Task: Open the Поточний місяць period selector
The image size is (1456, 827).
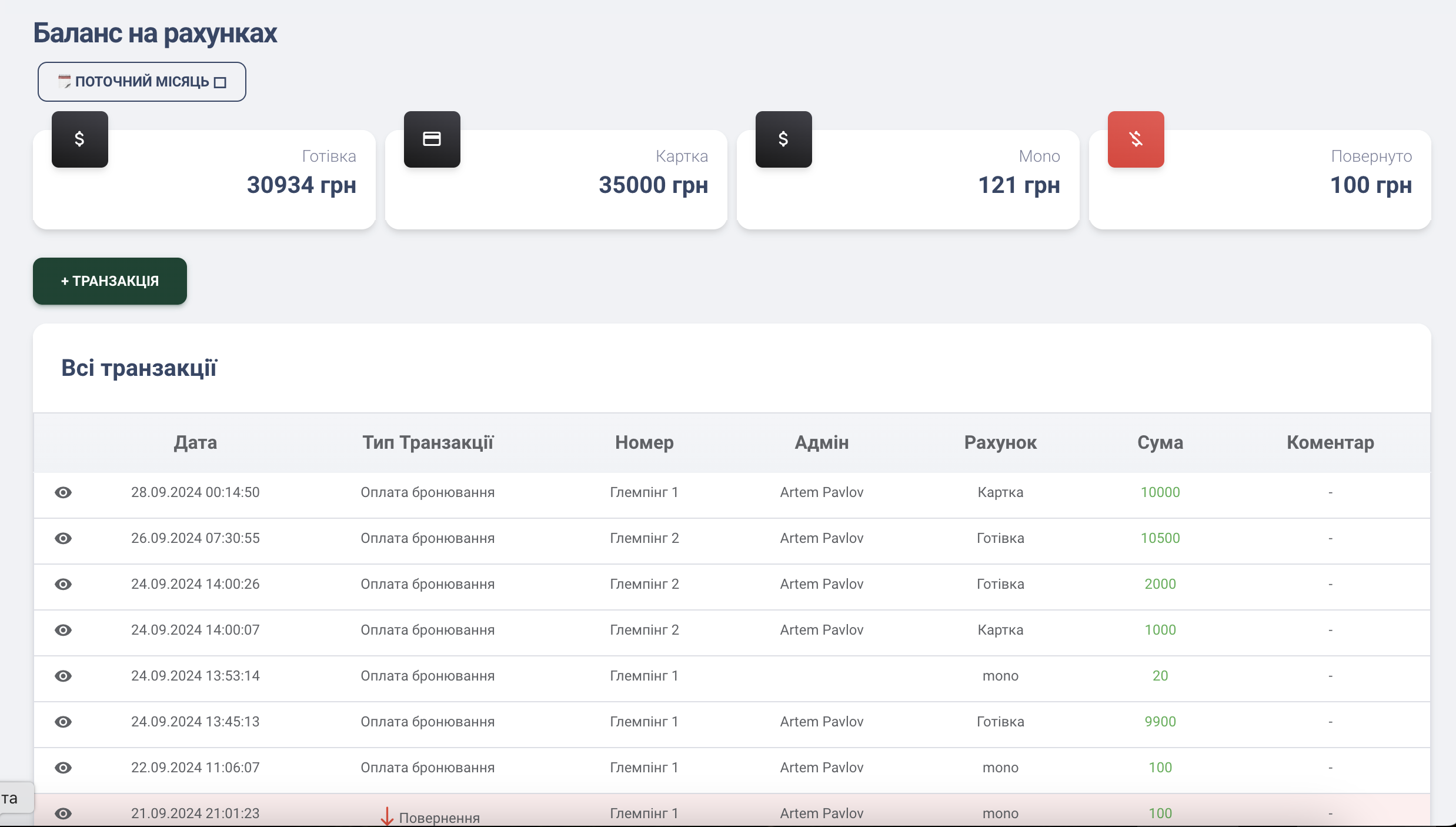Action: click(x=142, y=82)
